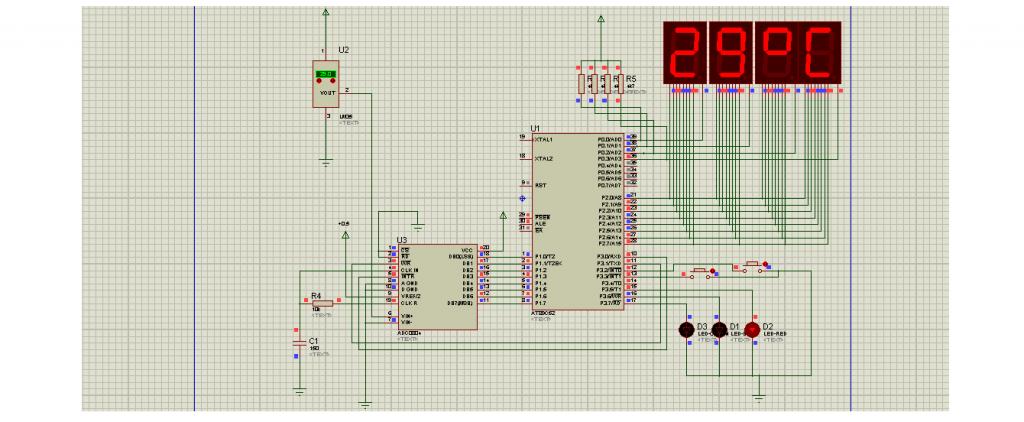Click the U3 ADC chip body
Image resolution: width=1024 pixels, height=422 pixels.
point(437,287)
